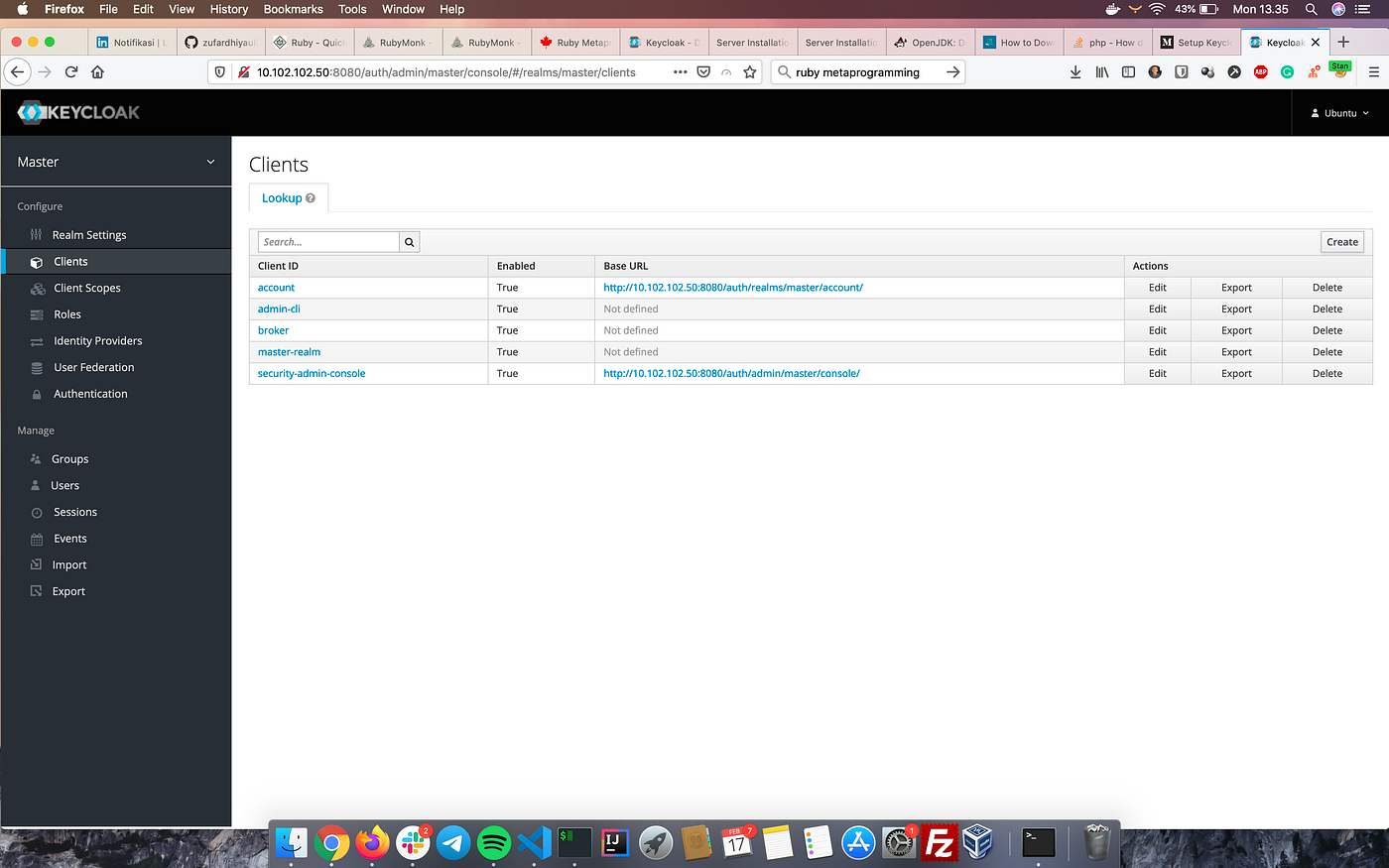Open the Firefox downloads arrow icon
This screenshot has height=868, width=1389.
[1075, 71]
